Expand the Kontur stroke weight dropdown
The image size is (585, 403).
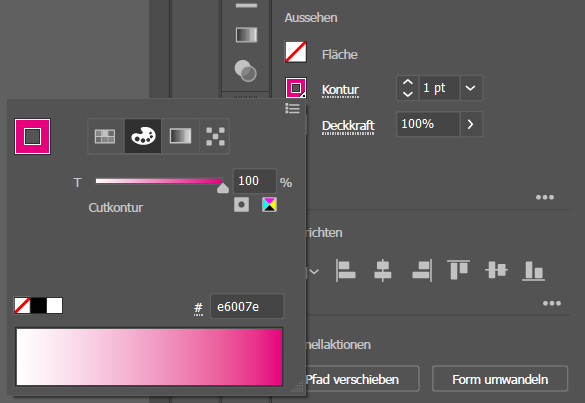471,88
